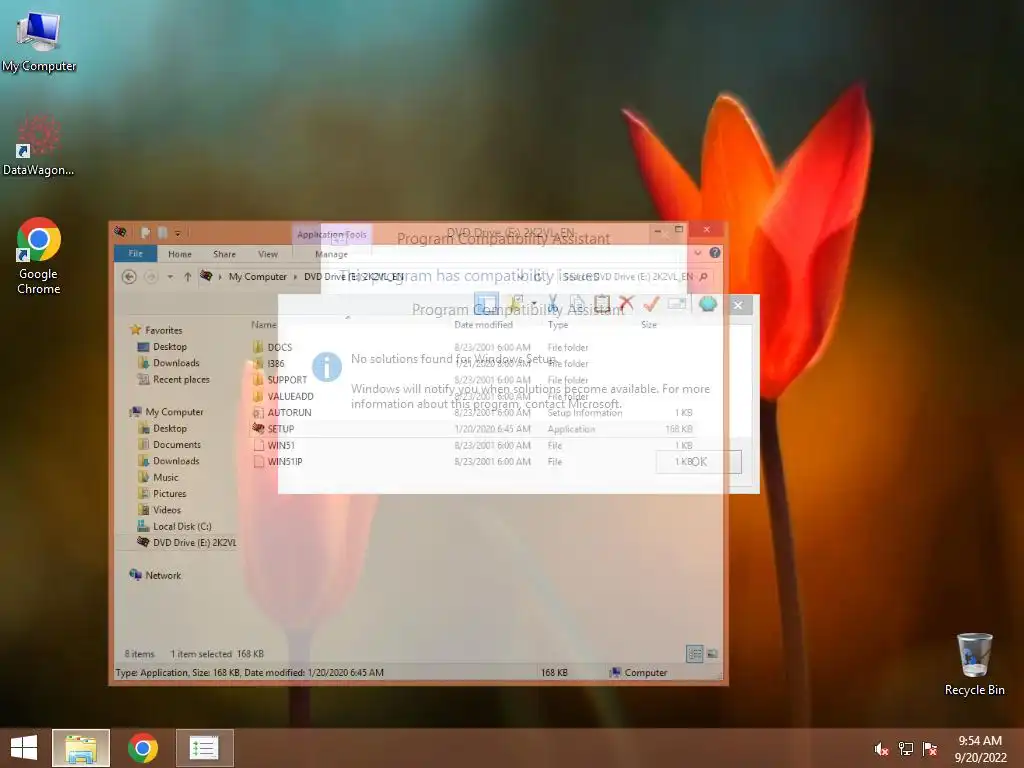The width and height of the screenshot is (1024, 768).
Task: Open the network tray icon
Action: pyautogui.click(x=906, y=749)
